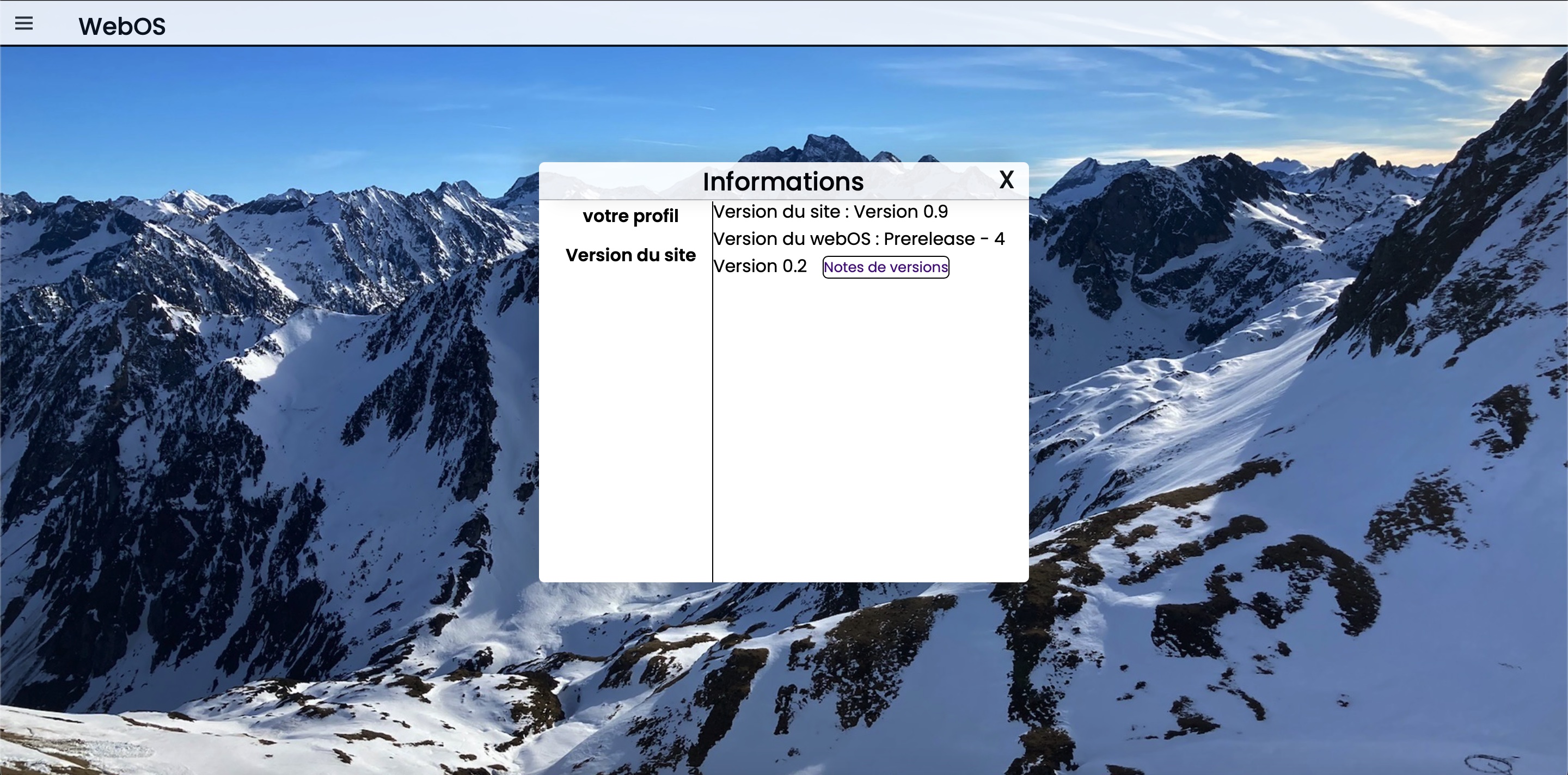Image resolution: width=1568 pixels, height=775 pixels.
Task: Open the hamburger menu in top bar
Action: [24, 24]
